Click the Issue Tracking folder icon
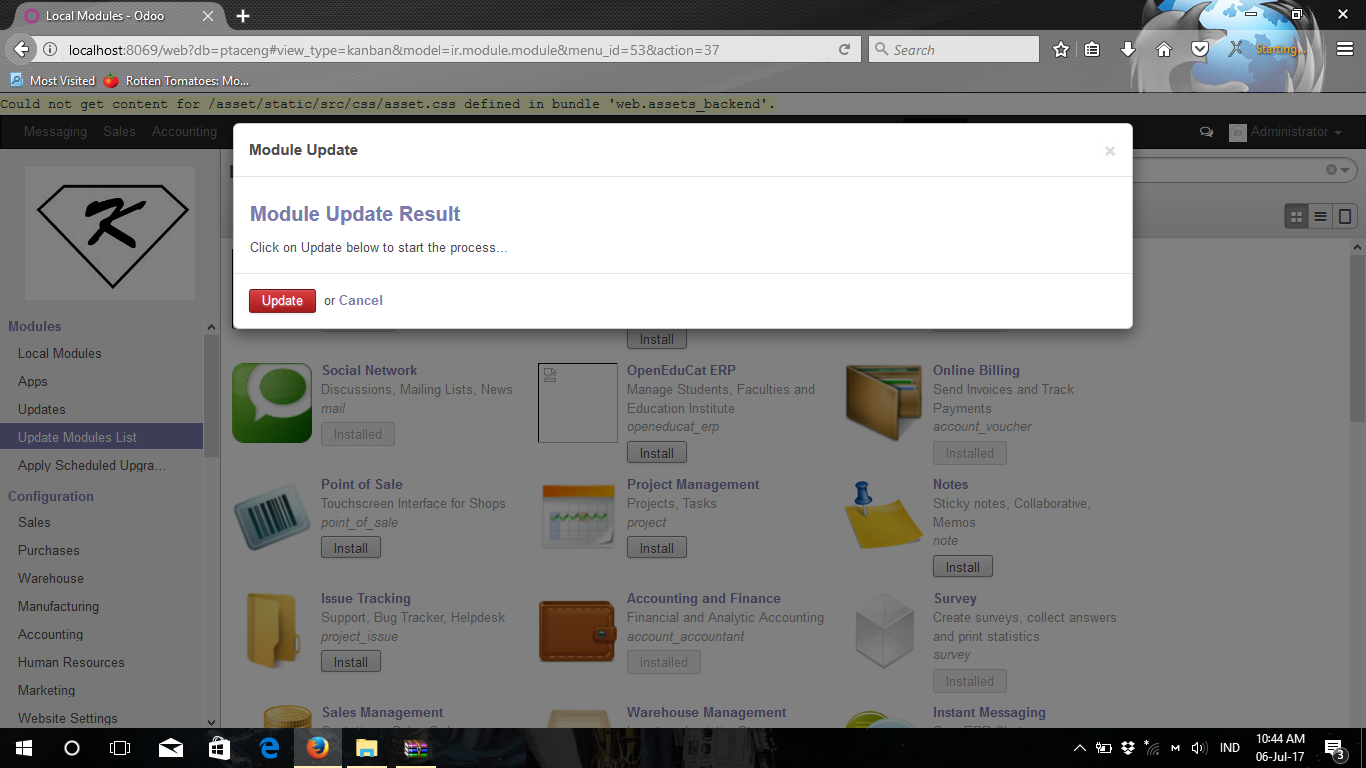Screen dimensions: 1366x768 [x=272, y=631]
